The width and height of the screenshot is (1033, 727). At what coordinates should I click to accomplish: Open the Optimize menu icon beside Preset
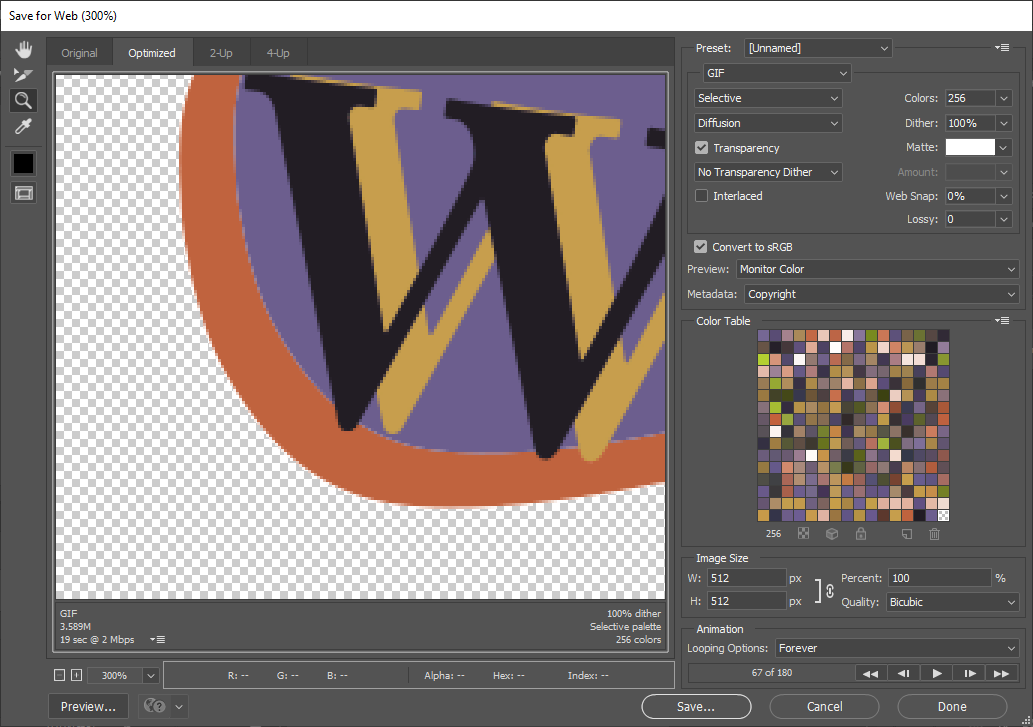1002,47
